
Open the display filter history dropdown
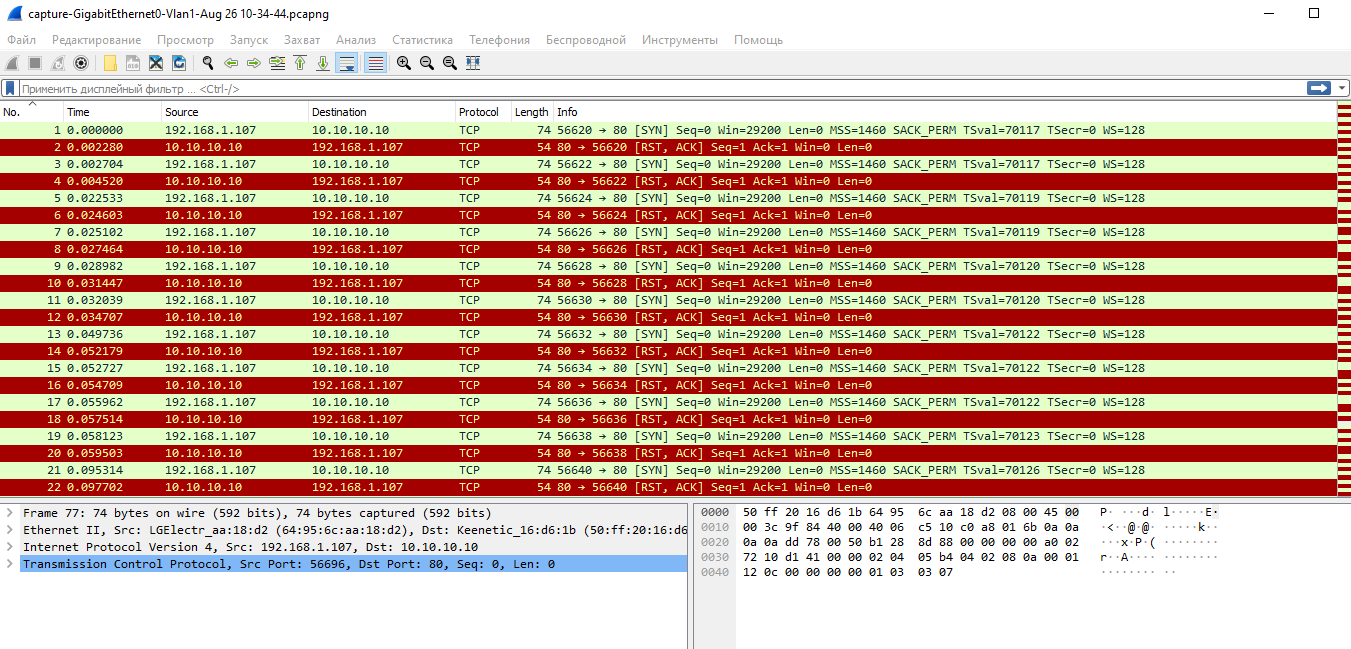(1342, 89)
